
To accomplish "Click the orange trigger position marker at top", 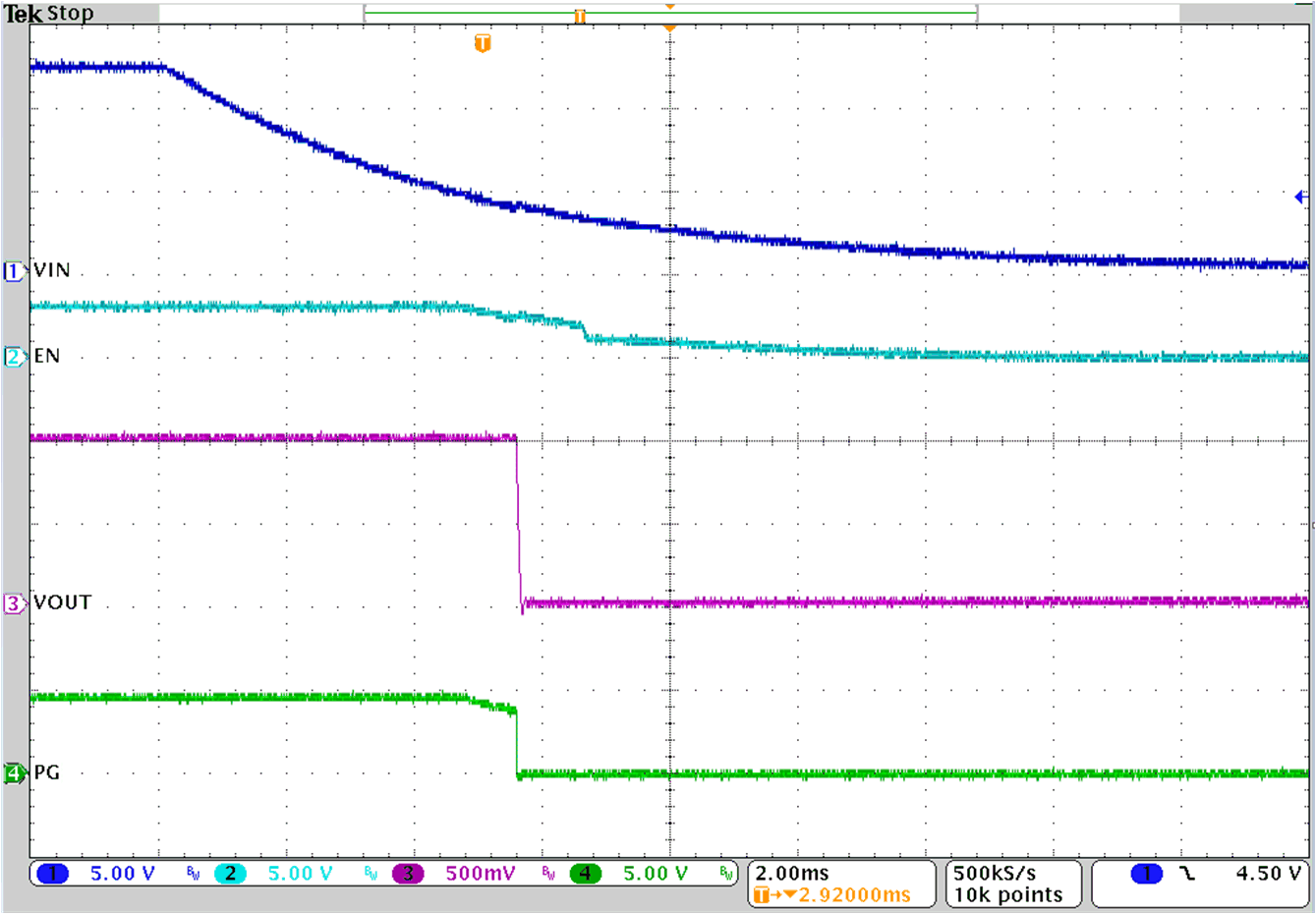I will (x=669, y=7).
